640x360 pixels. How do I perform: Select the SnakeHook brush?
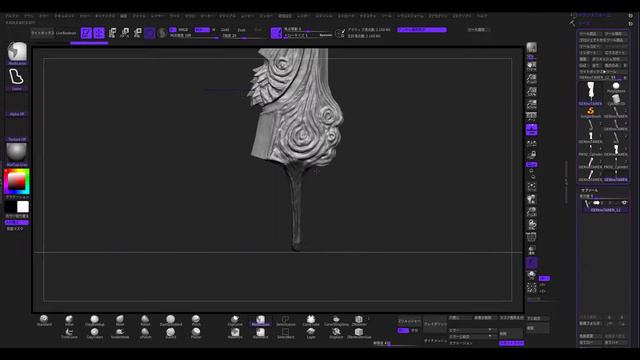120,333
